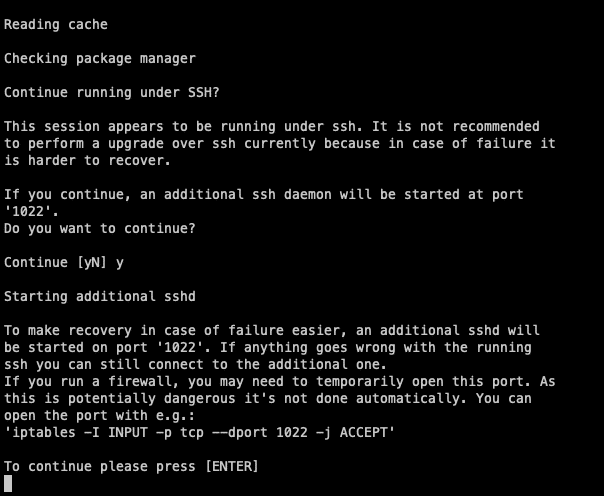Click the 'If you run a firewall' line
The height and width of the screenshot is (496, 604).
point(279,381)
